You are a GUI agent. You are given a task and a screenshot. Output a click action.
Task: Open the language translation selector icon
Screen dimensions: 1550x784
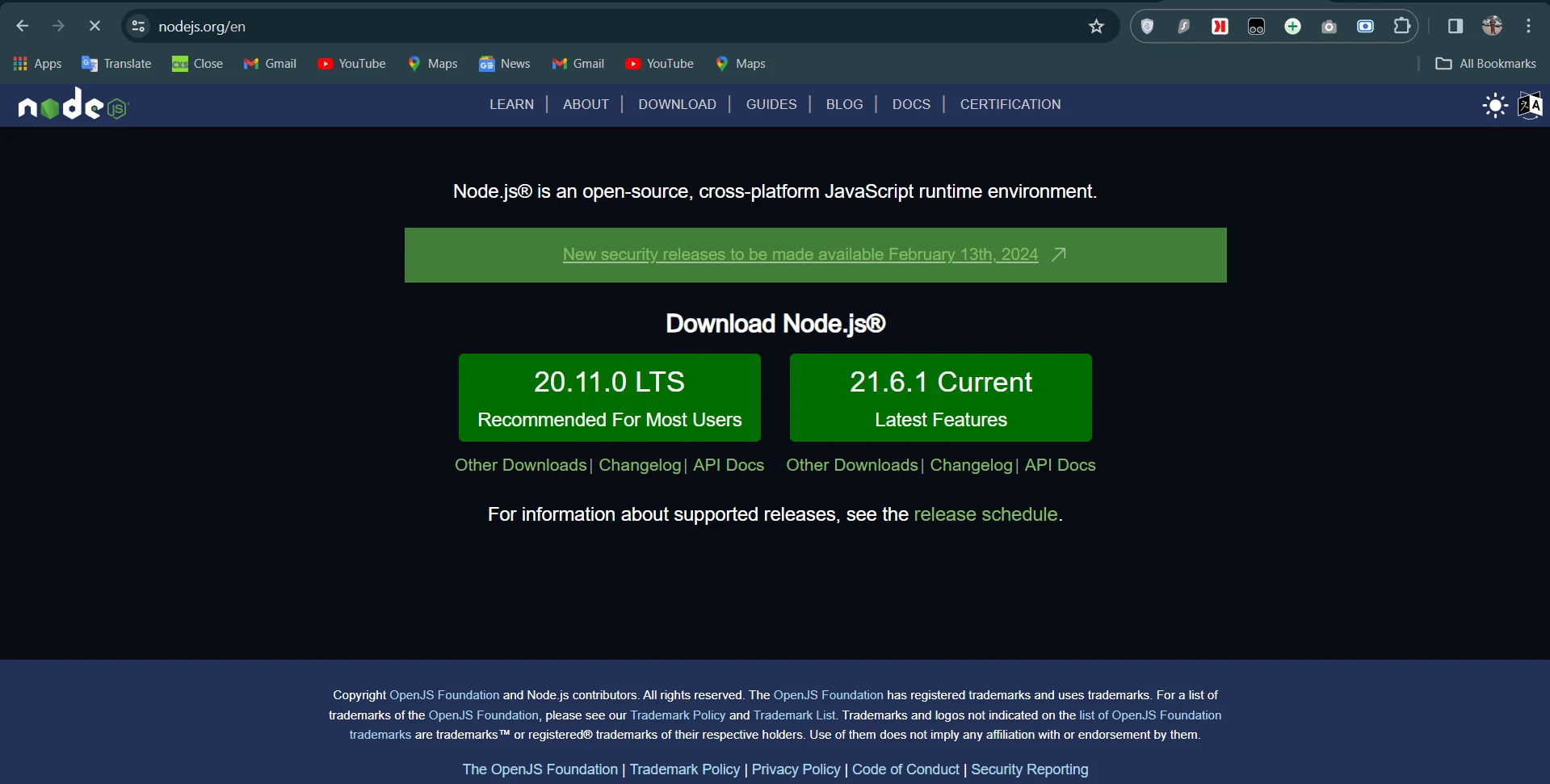[x=1530, y=105]
